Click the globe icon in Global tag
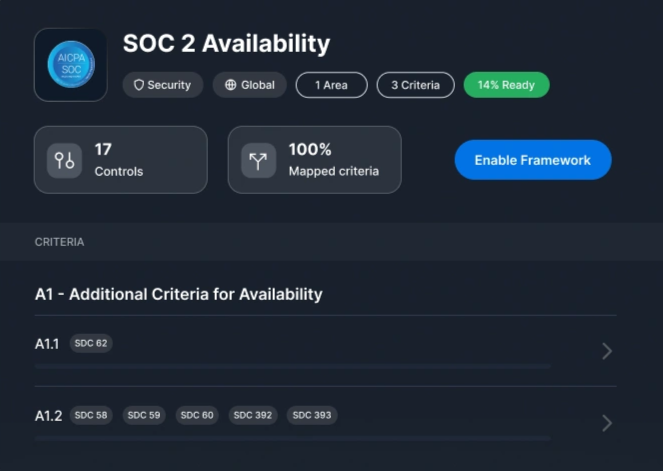This screenshot has height=471, width=663. (230, 85)
